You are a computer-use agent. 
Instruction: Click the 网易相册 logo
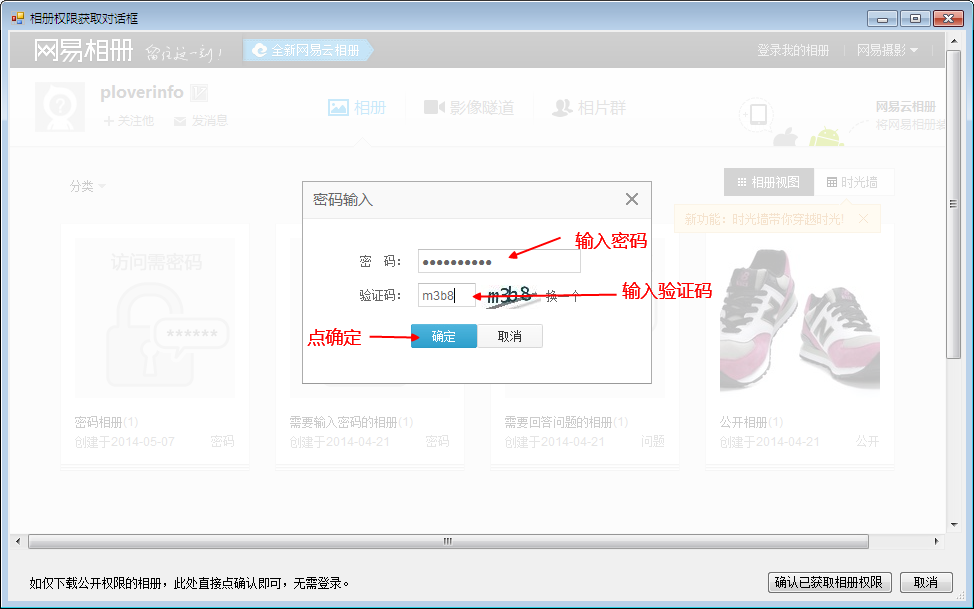pos(83,50)
